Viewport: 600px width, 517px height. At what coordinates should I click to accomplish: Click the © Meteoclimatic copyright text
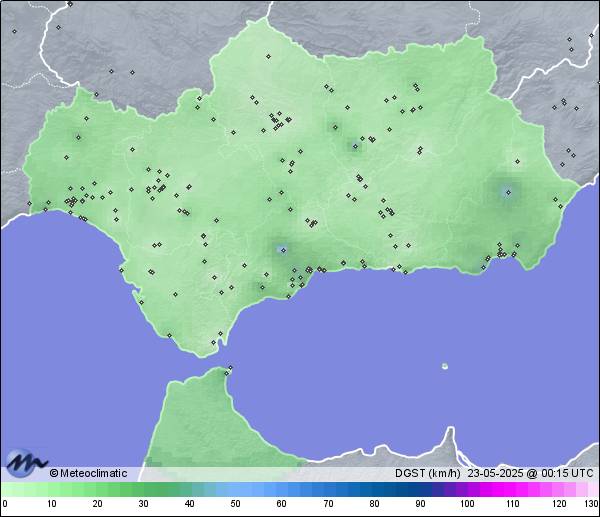point(88,473)
